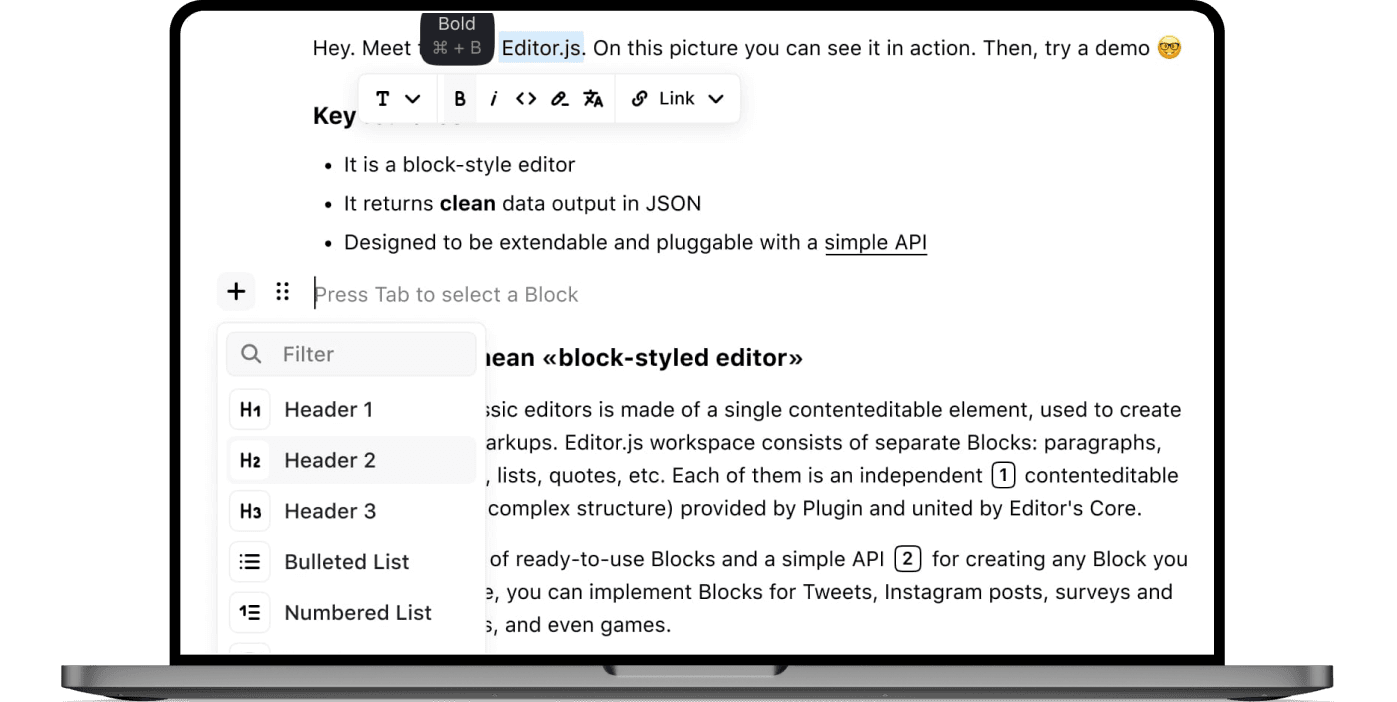
Task: Click the magnifier icon in Filter box
Action: coord(252,354)
